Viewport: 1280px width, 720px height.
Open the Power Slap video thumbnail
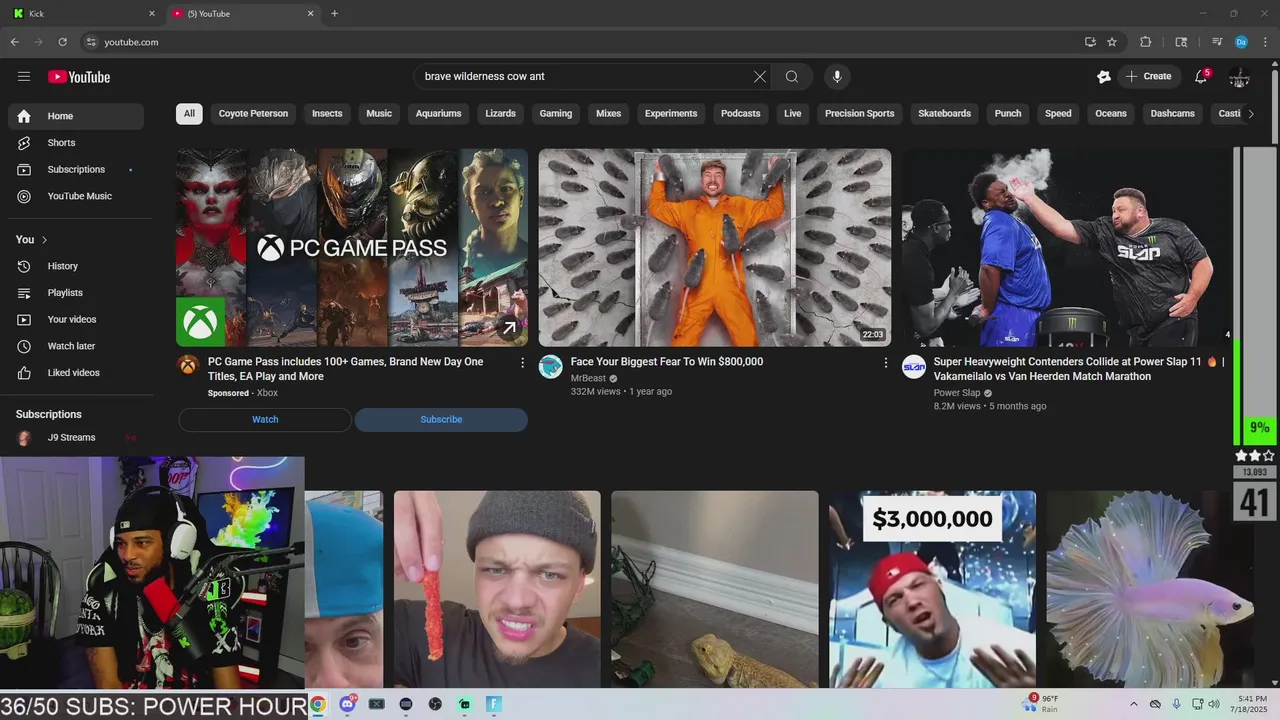click(1067, 248)
